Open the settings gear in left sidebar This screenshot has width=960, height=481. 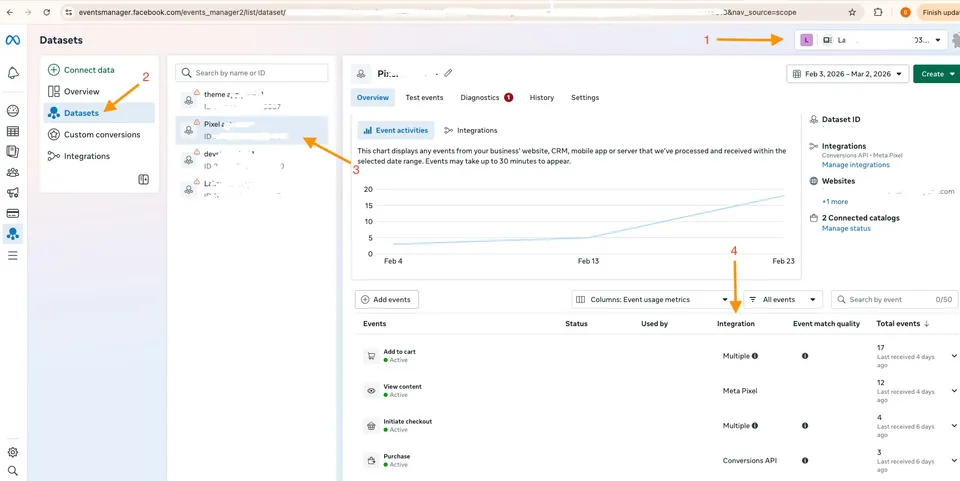coord(13,452)
